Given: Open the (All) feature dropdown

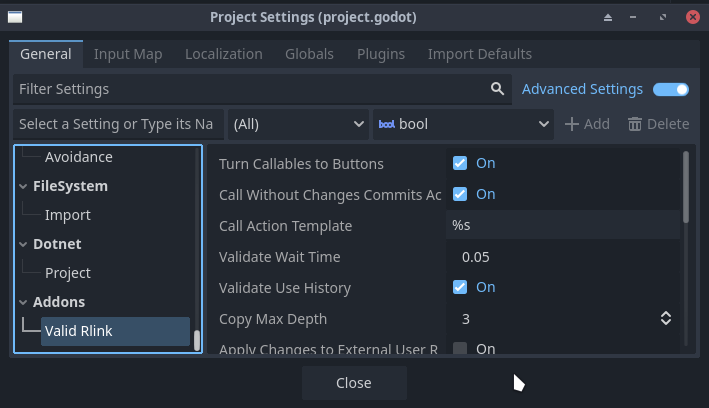Looking at the screenshot, I should (x=298, y=124).
